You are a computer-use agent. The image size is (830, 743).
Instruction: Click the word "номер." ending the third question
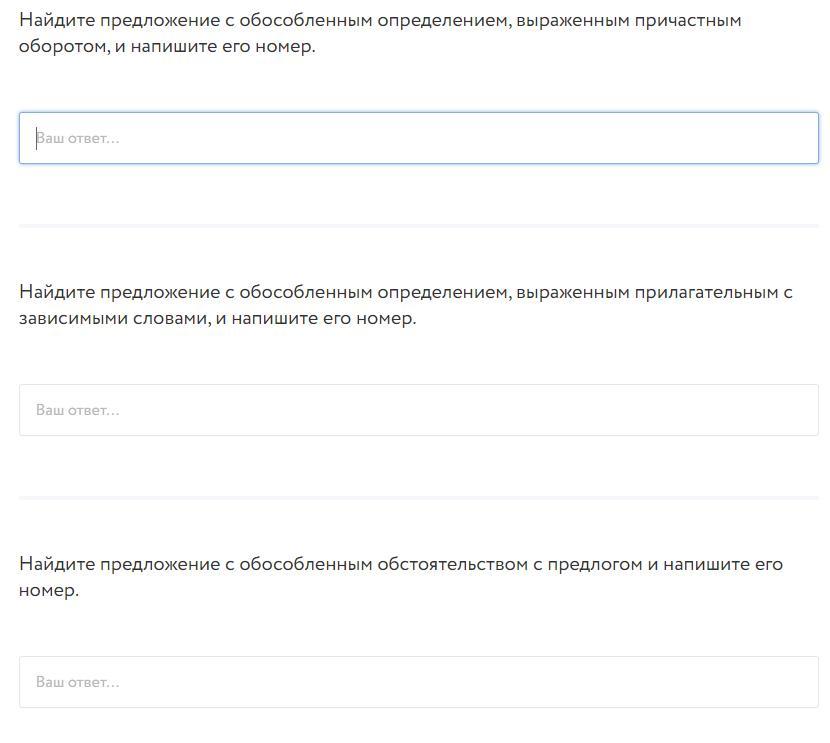click(x=48, y=590)
